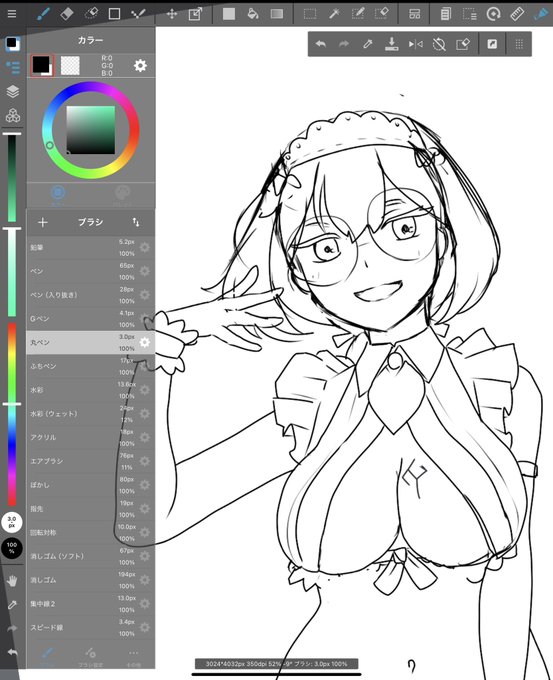Screen dimensions: 553x680
Task: Select the 水彩 (ウェット) brush
Action: (91, 414)
